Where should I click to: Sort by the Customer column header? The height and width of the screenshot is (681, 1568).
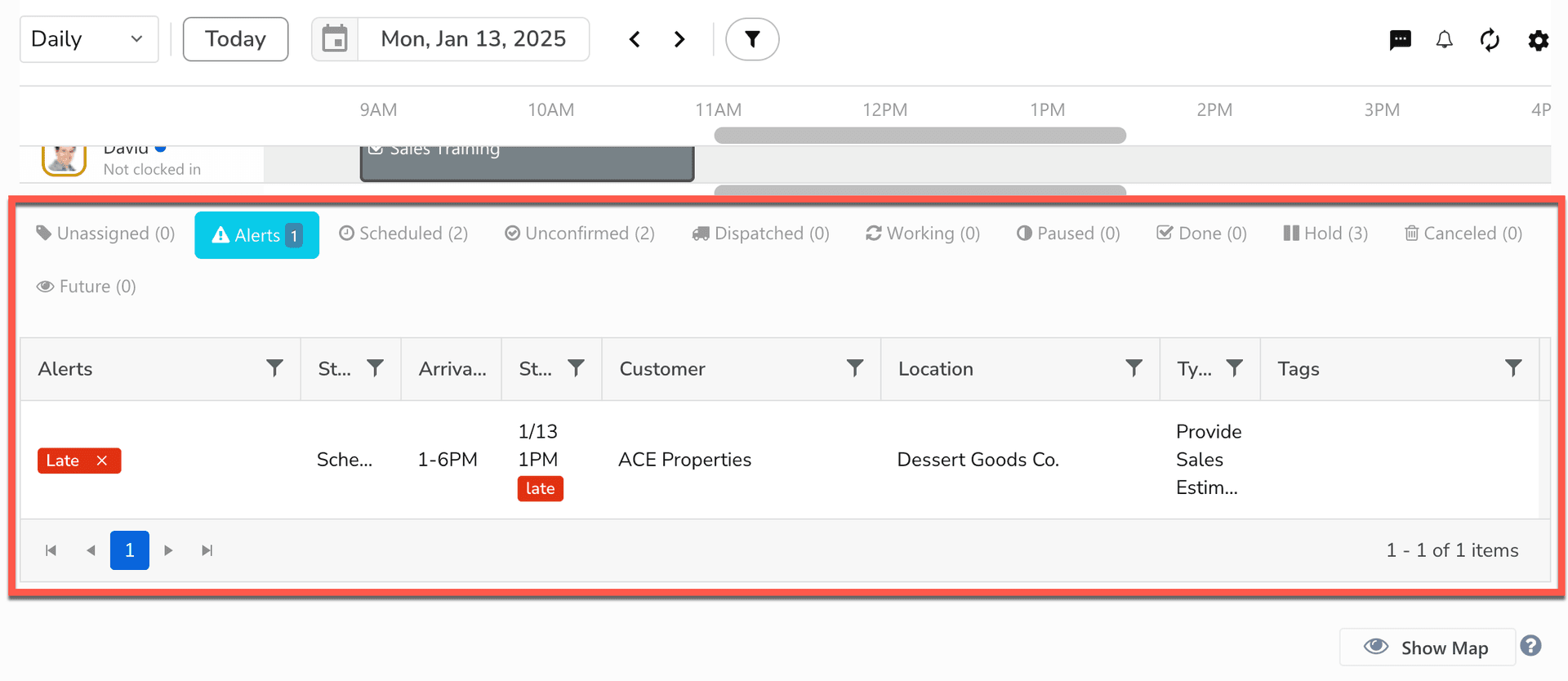pyautogui.click(x=662, y=369)
